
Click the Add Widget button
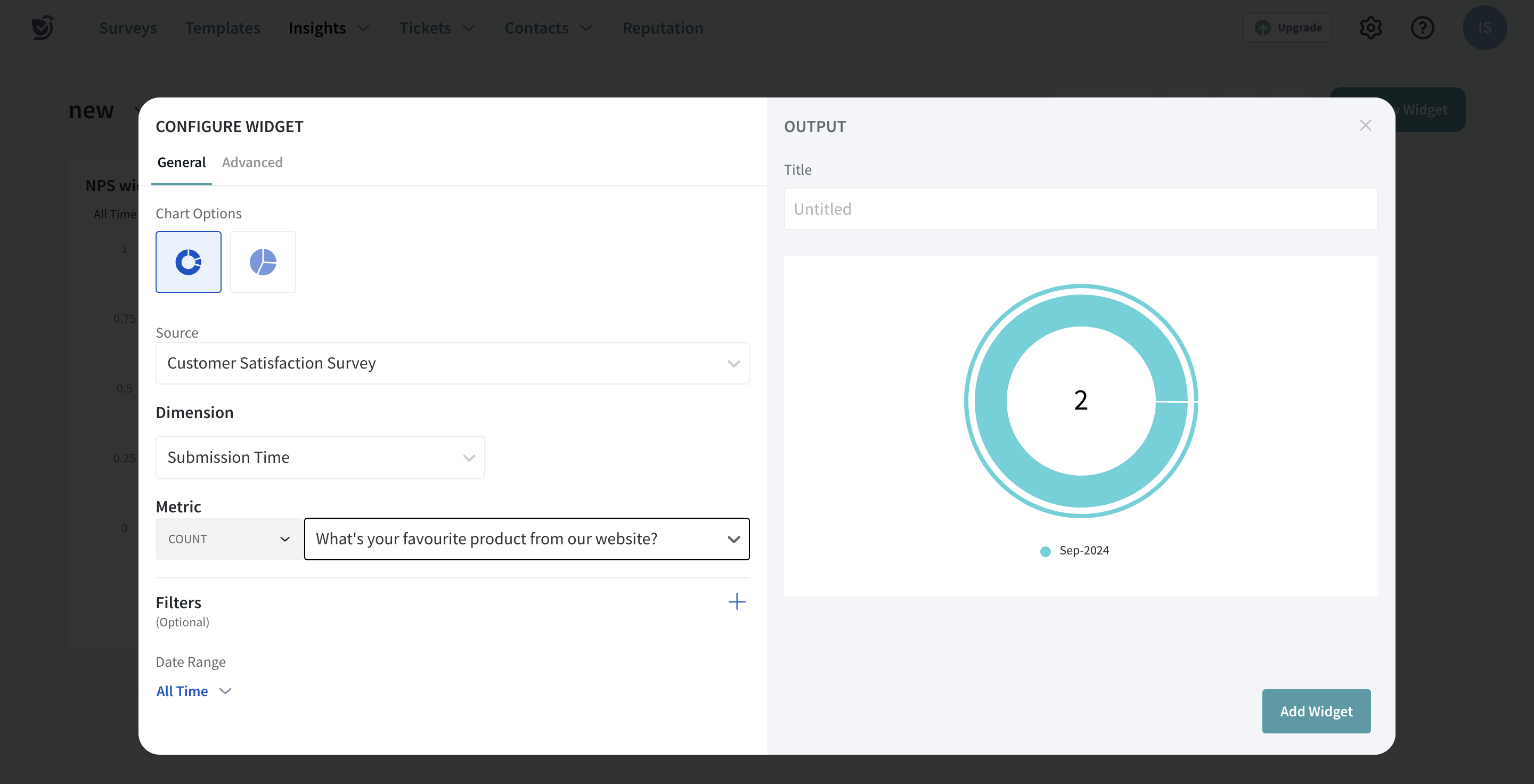click(1316, 712)
